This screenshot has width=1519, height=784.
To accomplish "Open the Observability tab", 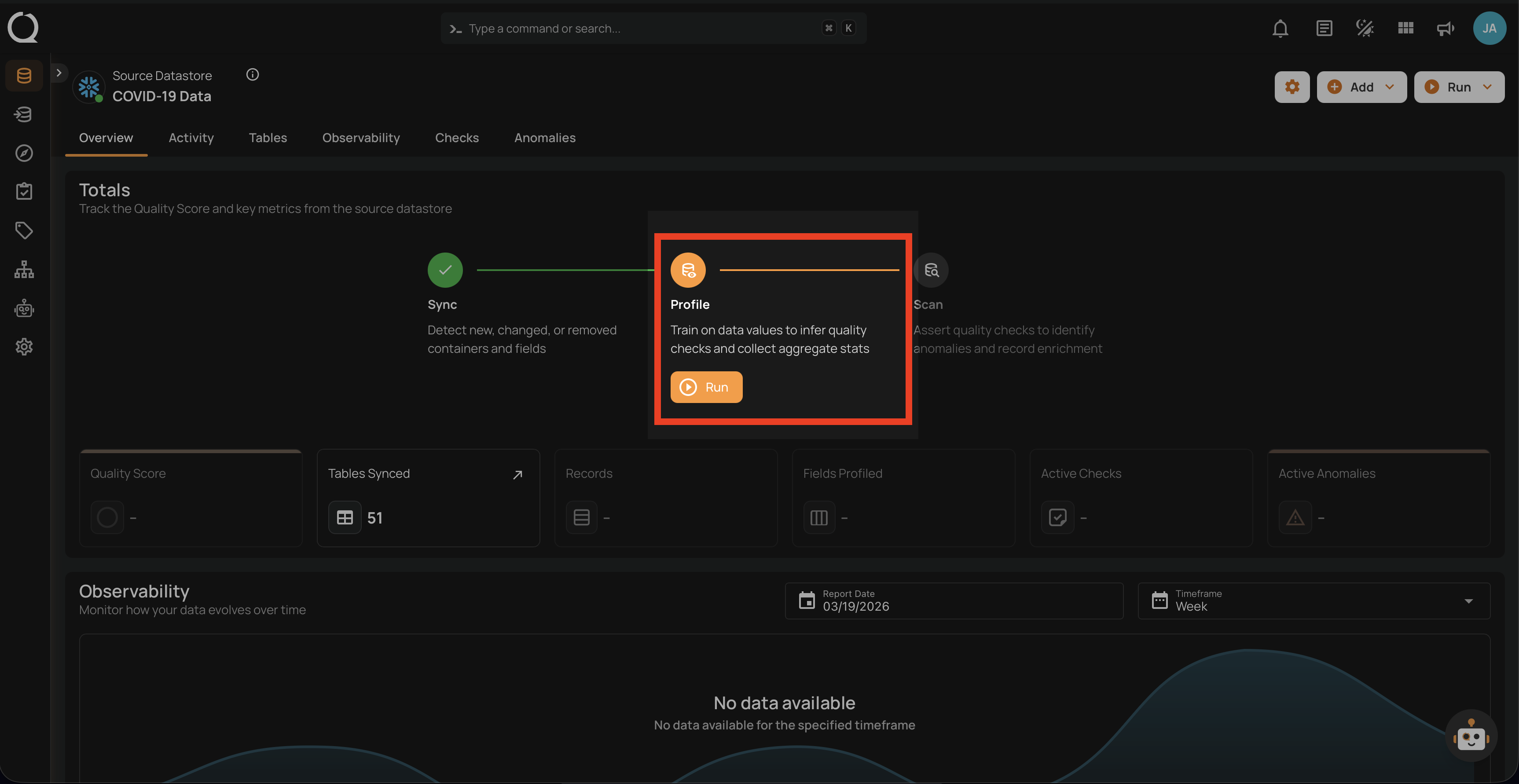I will pos(361,137).
